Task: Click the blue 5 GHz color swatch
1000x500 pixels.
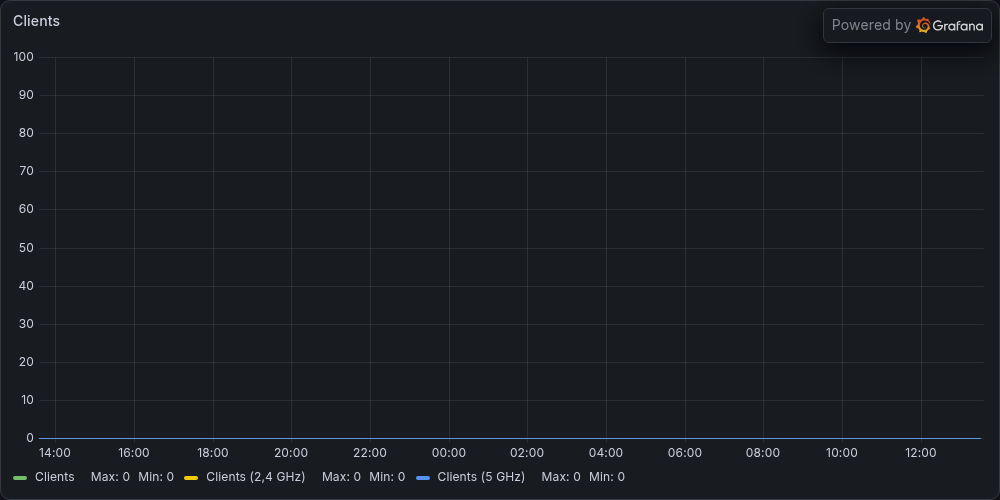Action: pyautogui.click(x=422, y=478)
